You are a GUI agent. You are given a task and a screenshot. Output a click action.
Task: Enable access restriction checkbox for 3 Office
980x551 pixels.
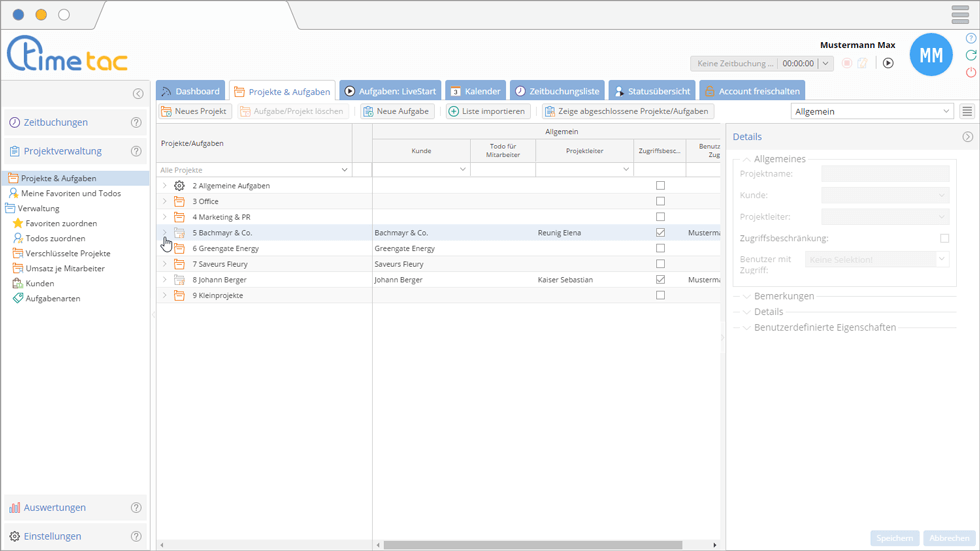(660, 201)
